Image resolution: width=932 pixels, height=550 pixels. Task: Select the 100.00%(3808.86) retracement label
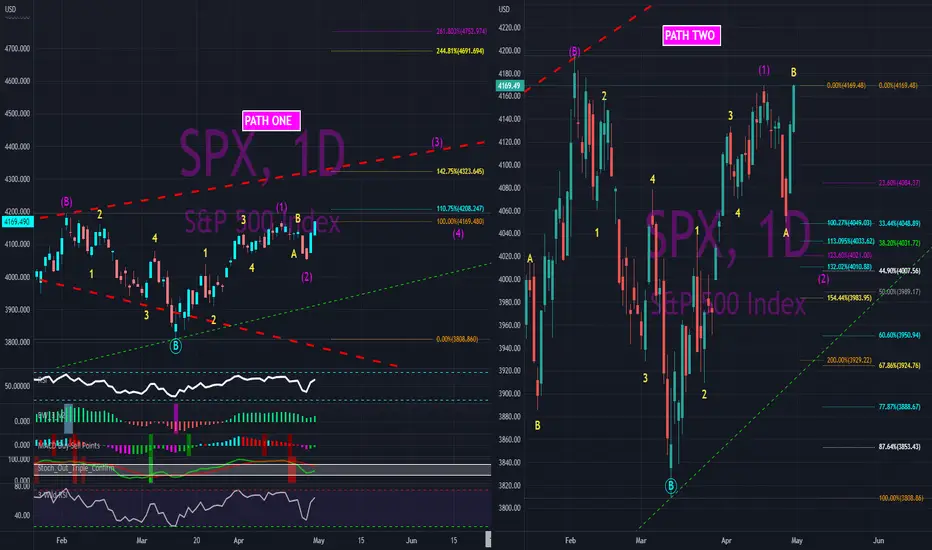point(901,498)
